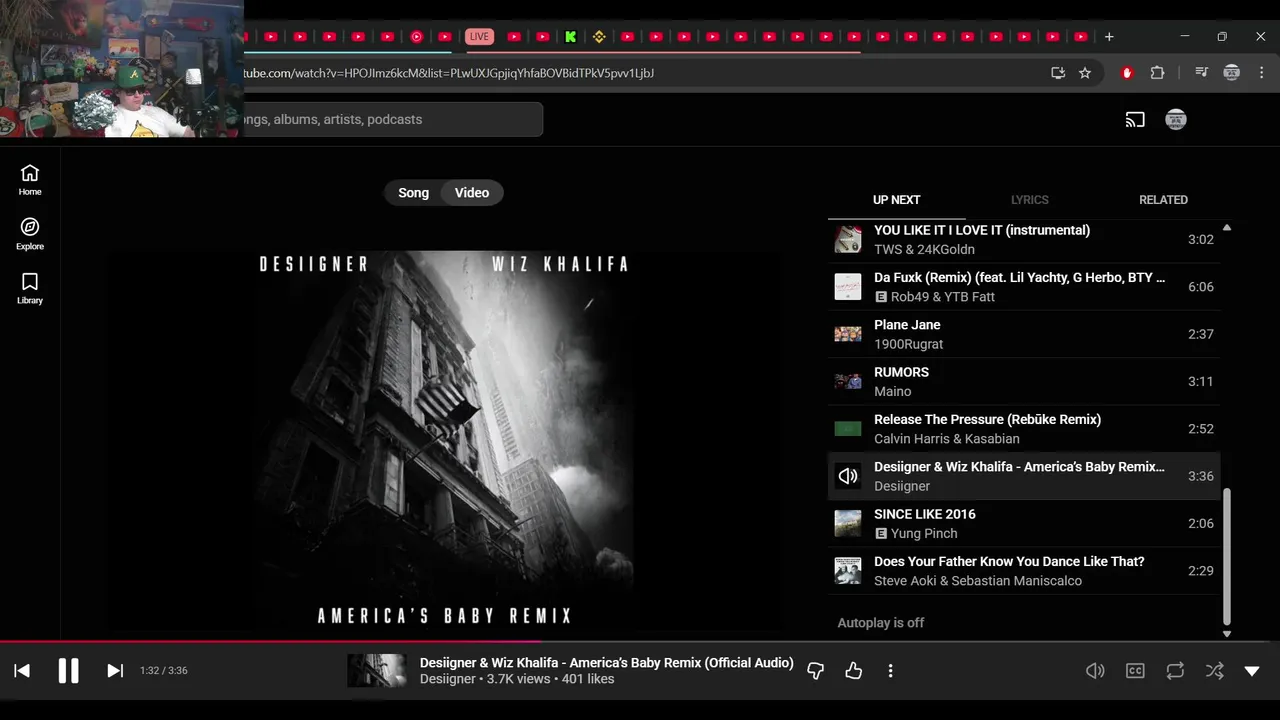1280x720 pixels.
Task: Open Desiigner artist link in player bar
Action: 447,679
